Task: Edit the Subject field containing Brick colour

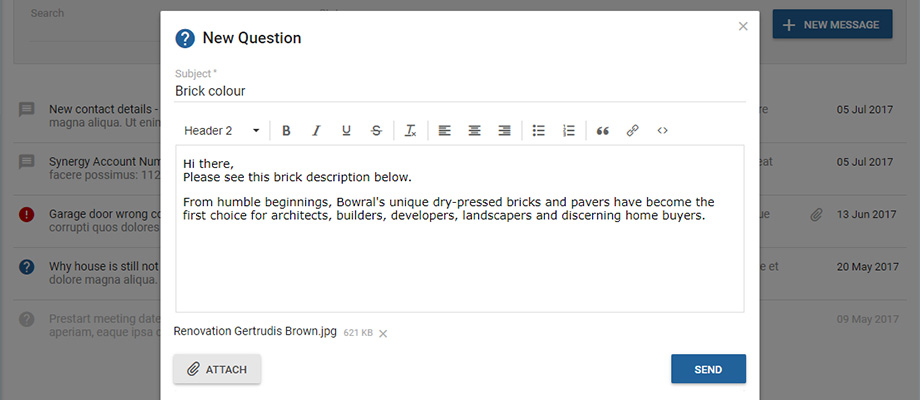Action: (x=460, y=91)
